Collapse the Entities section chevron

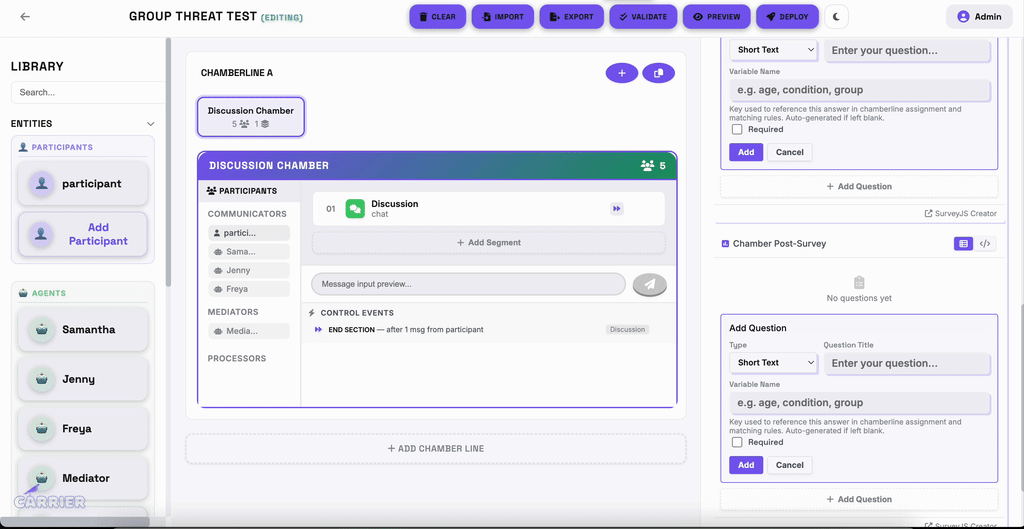151,123
